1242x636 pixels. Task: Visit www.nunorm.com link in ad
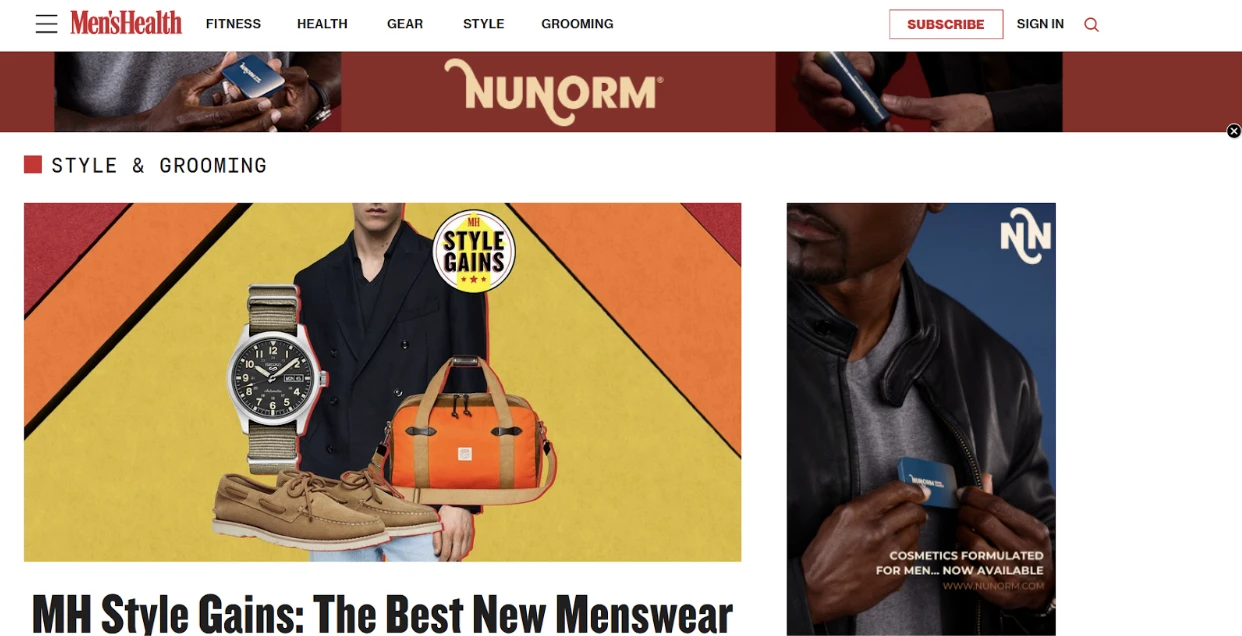[x=993, y=586]
